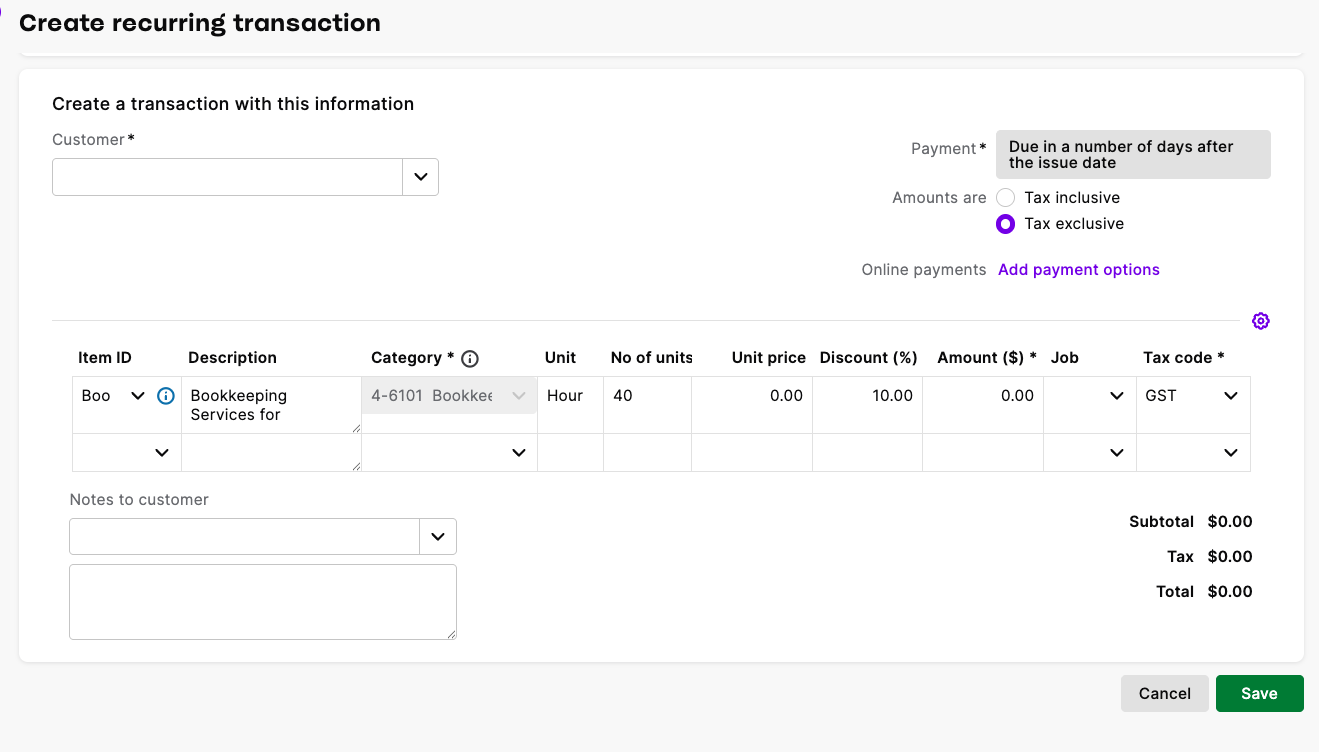This screenshot has width=1319, height=752.
Task: Click the Tax code column header
Action: coord(1184,358)
